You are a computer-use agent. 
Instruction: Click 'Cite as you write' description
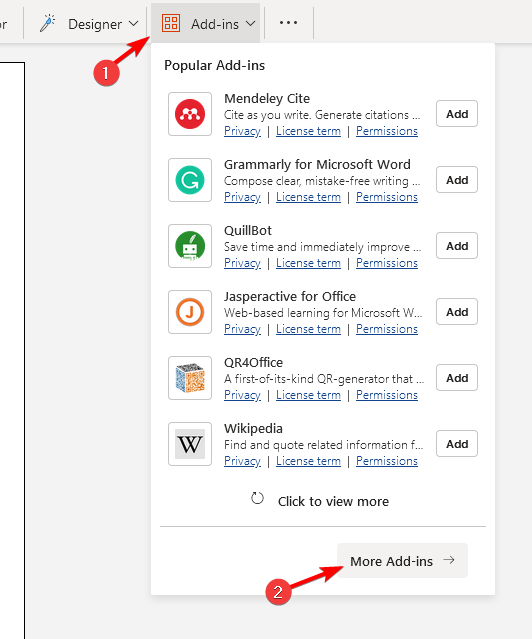322,115
